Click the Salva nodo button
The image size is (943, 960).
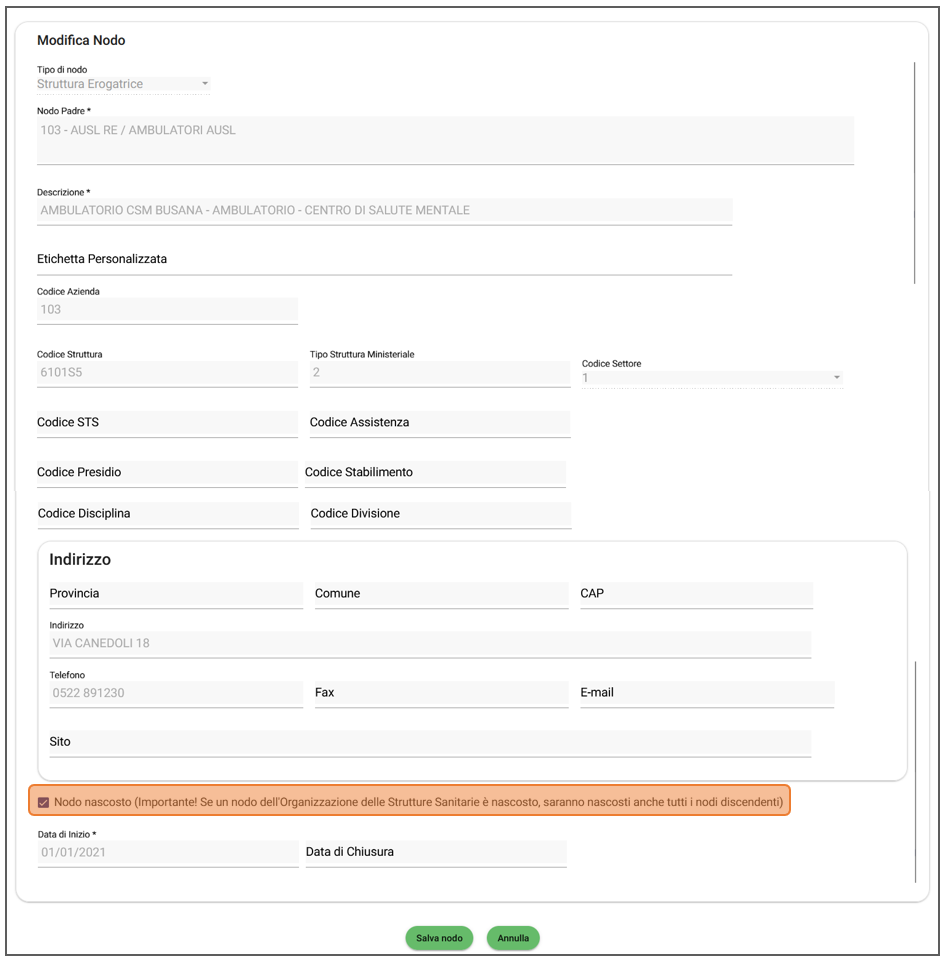coord(439,938)
